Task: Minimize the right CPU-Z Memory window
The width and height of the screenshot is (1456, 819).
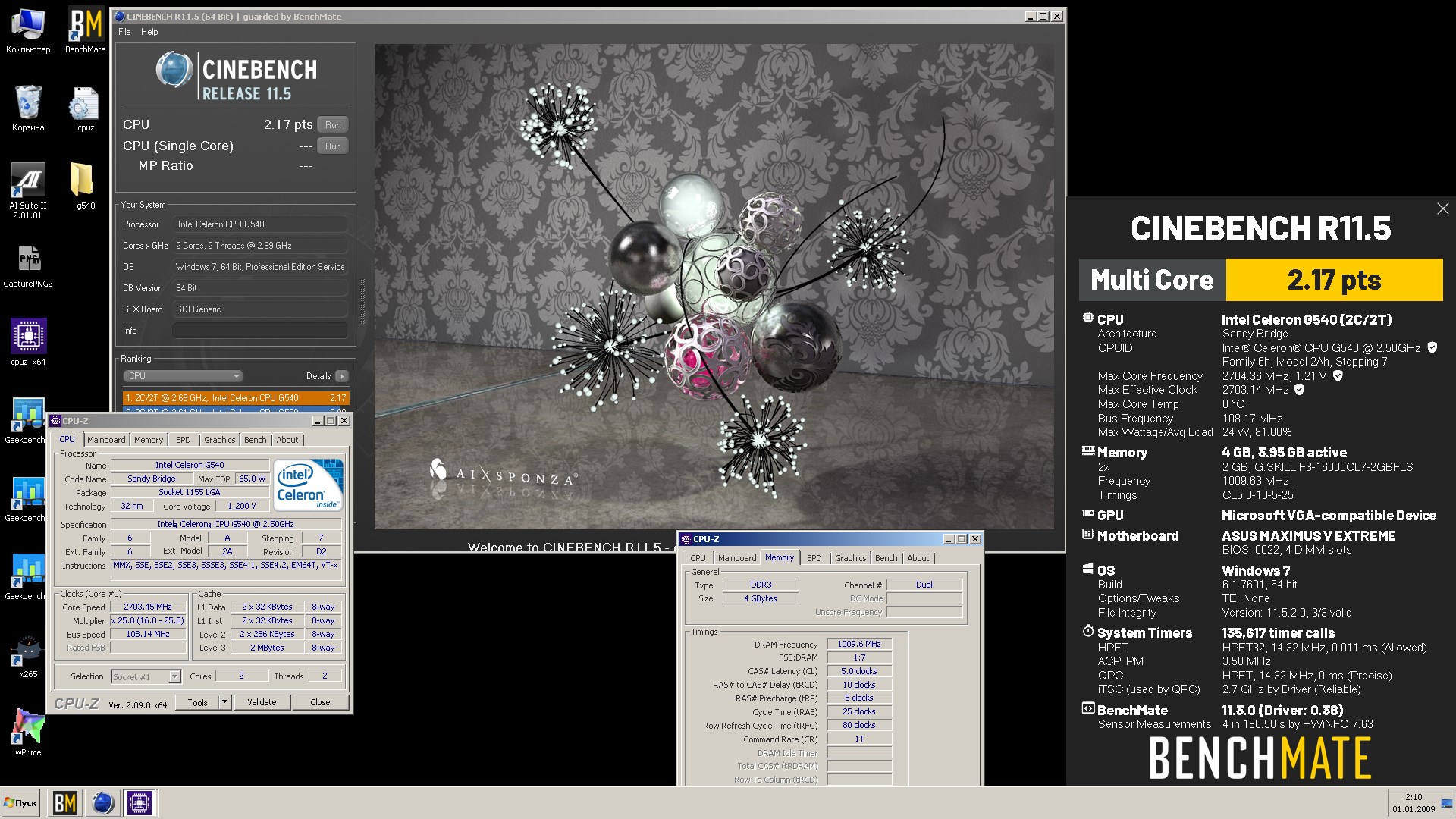Action: point(948,539)
